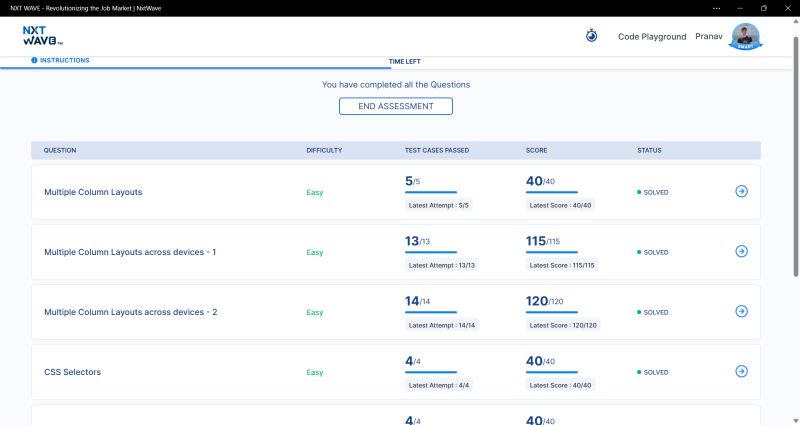Click Latest Attempt : 13/13 badge
Image resolution: width=800 pixels, height=425 pixels.
442,265
